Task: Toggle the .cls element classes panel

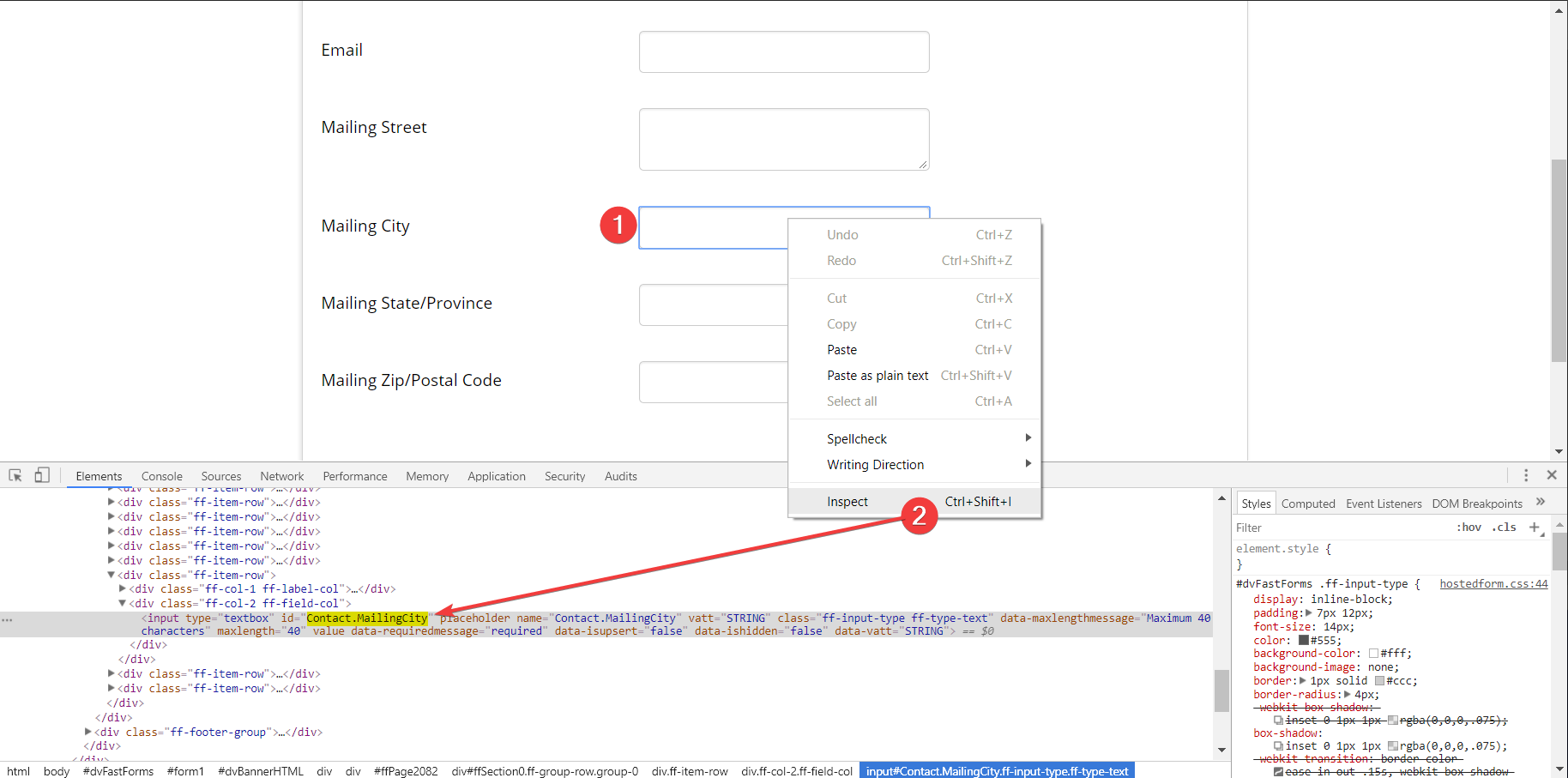Action: [x=1504, y=528]
